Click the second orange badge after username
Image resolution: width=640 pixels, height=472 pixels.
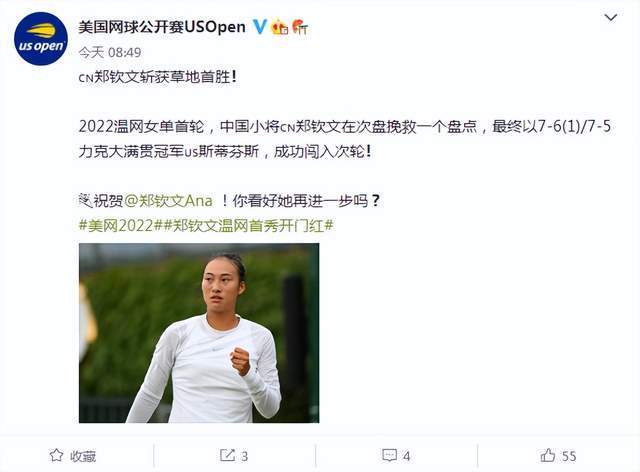click(x=300, y=27)
